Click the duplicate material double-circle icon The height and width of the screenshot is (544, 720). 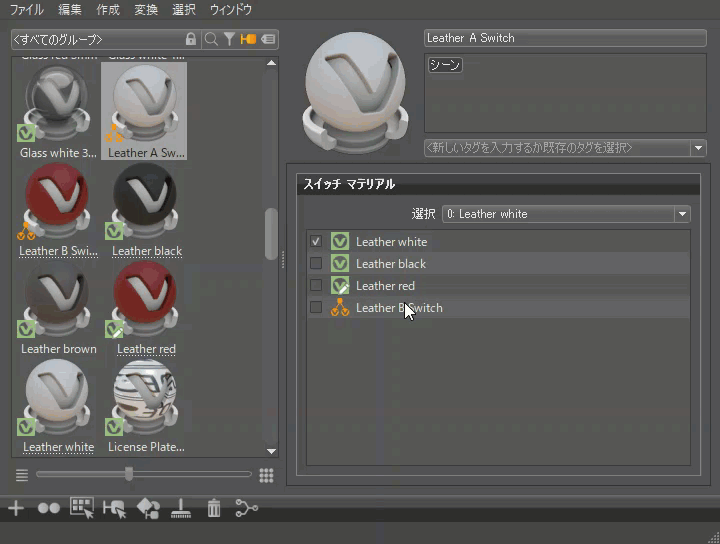pyautogui.click(x=49, y=508)
